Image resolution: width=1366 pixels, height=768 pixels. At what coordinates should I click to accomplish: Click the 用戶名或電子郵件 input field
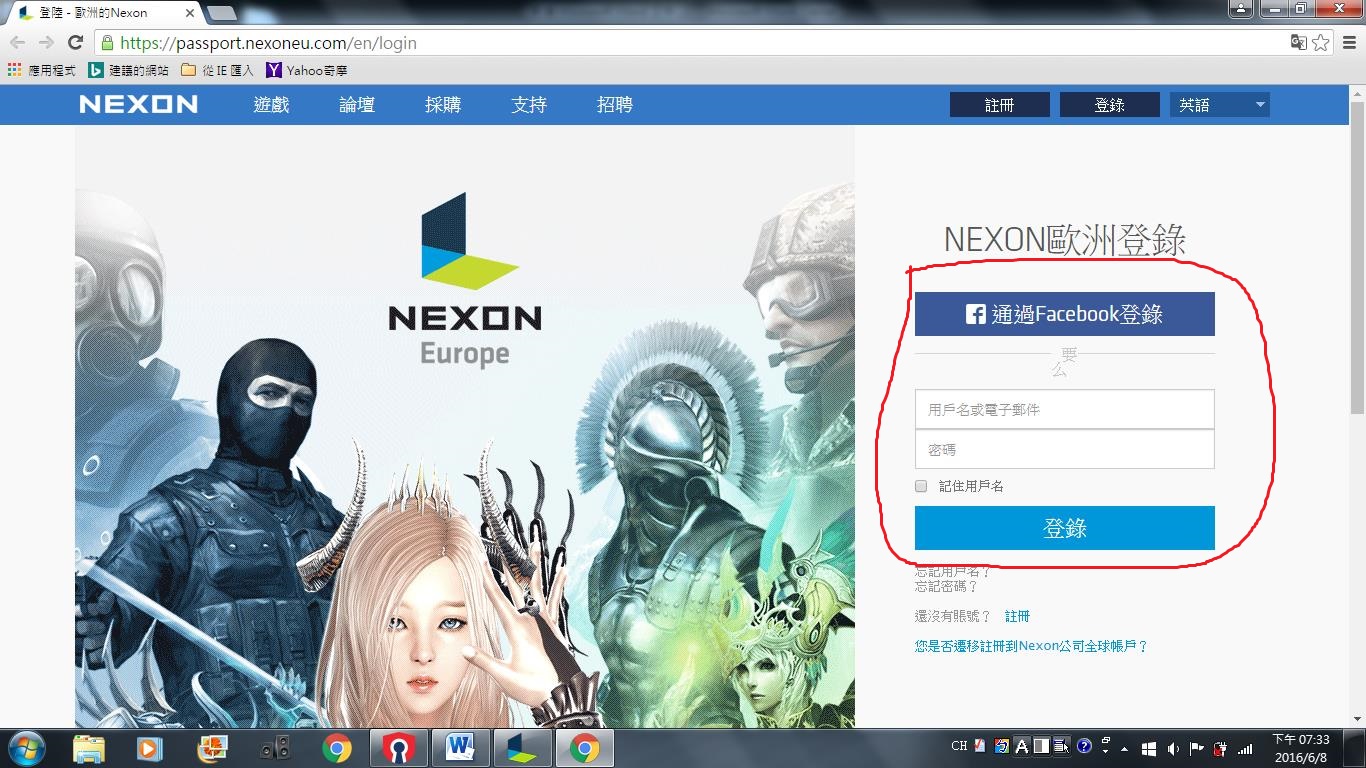click(1065, 409)
